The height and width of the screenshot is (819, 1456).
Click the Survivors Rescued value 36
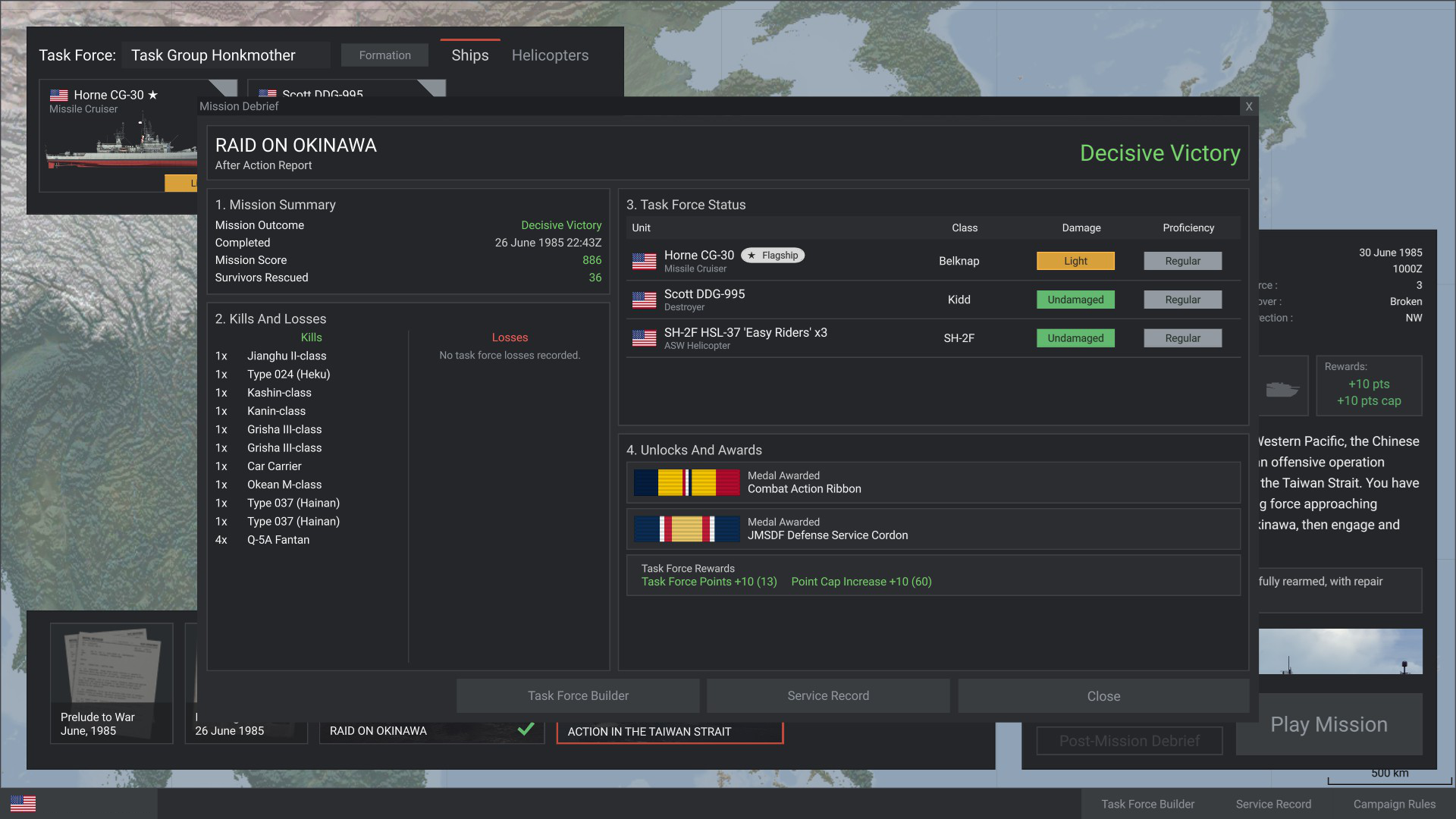595,278
